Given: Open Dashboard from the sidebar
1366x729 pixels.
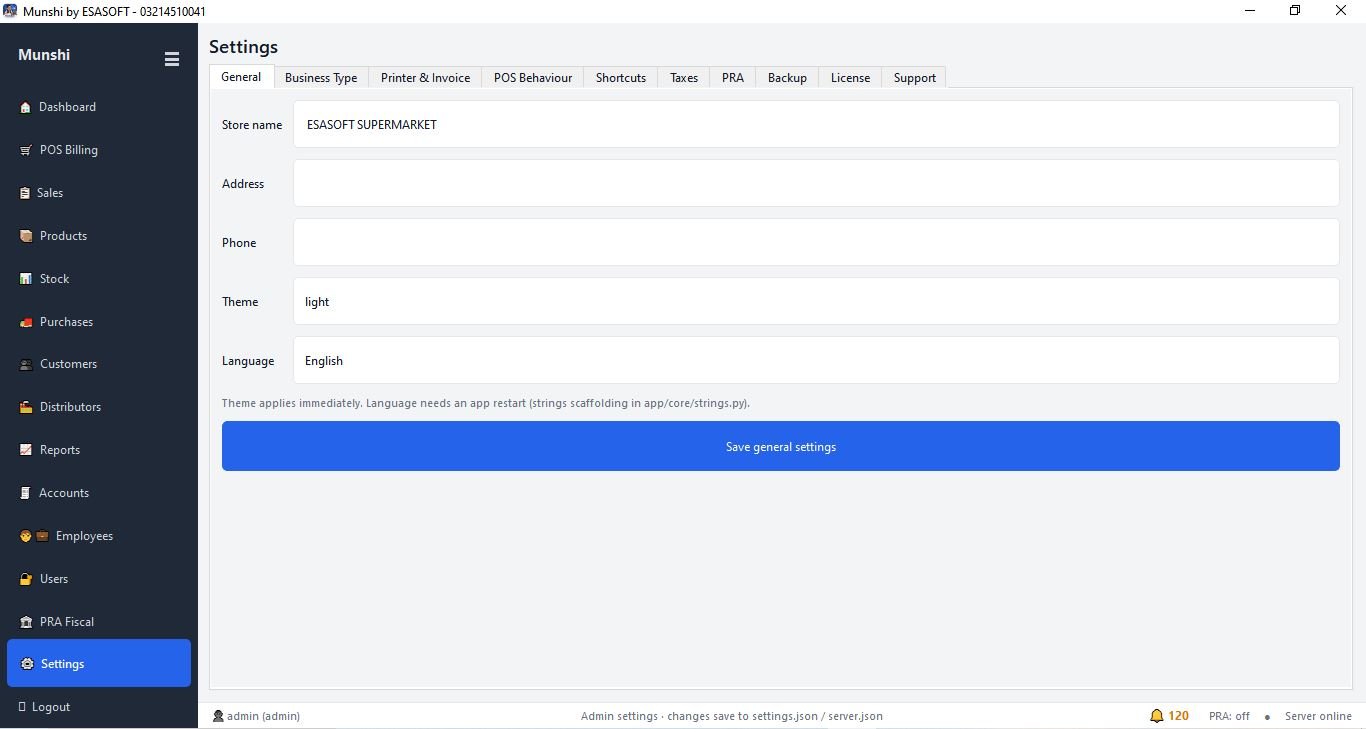Looking at the screenshot, I should click(98, 107).
